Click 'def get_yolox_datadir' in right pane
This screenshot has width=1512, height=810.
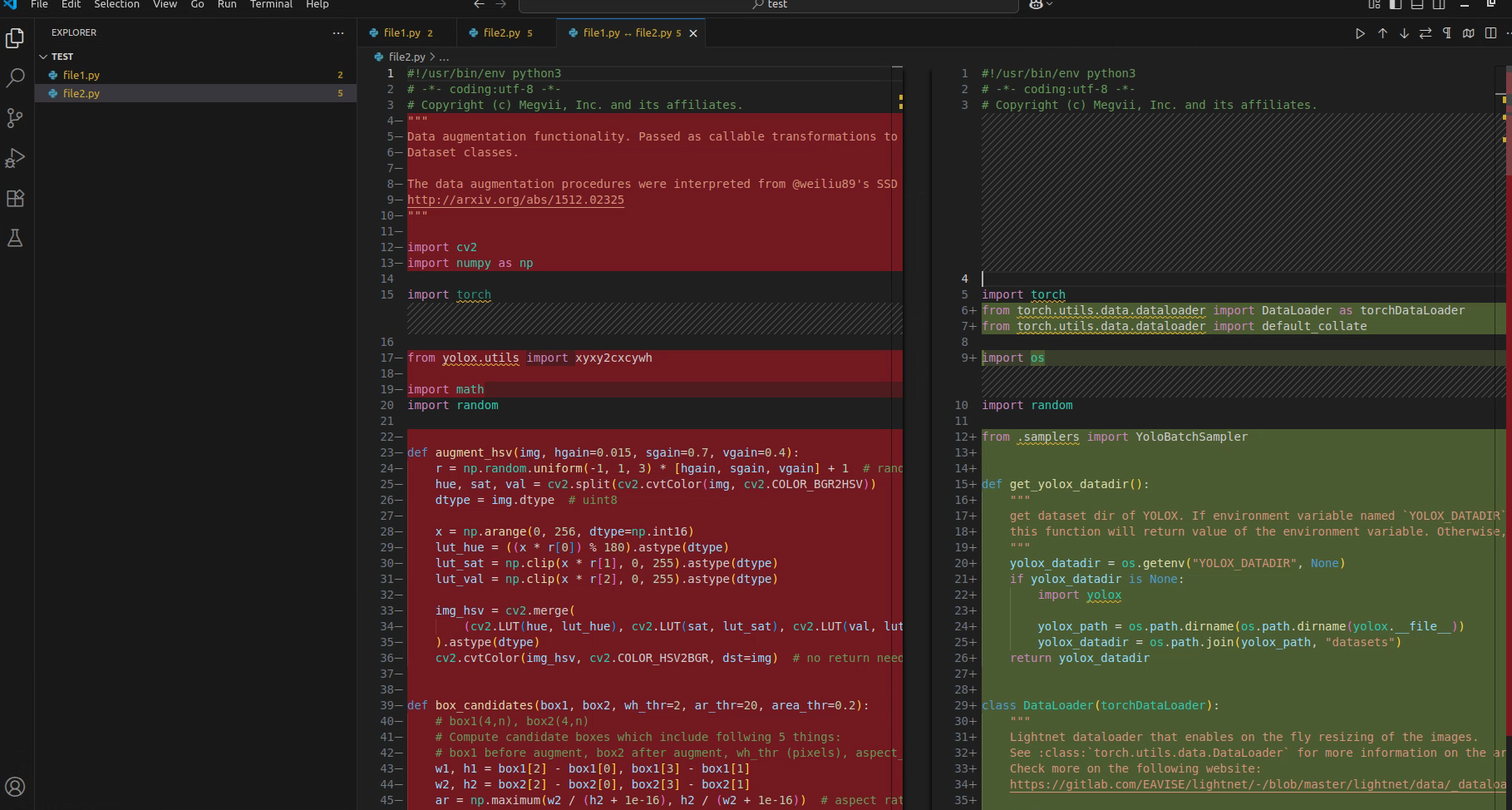[x=1065, y=484]
